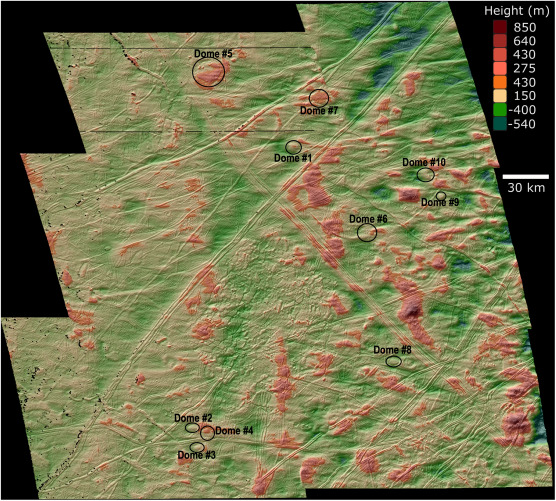Select the 640 m legend swatch
The width and height of the screenshot is (556, 501).
tap(500, 41)
